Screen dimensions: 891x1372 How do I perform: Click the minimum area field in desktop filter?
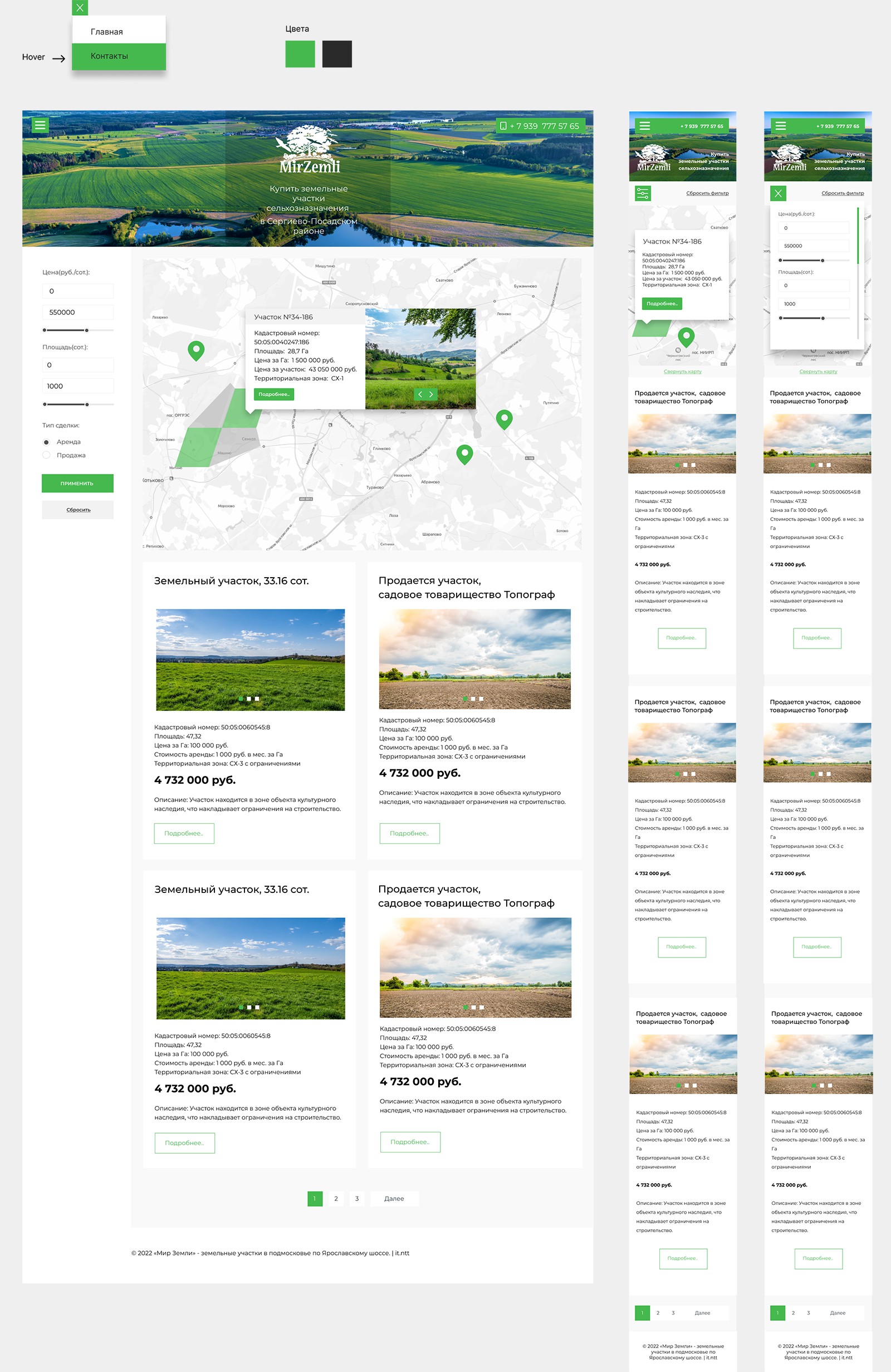pyautogui.click(x=78, y=365)
